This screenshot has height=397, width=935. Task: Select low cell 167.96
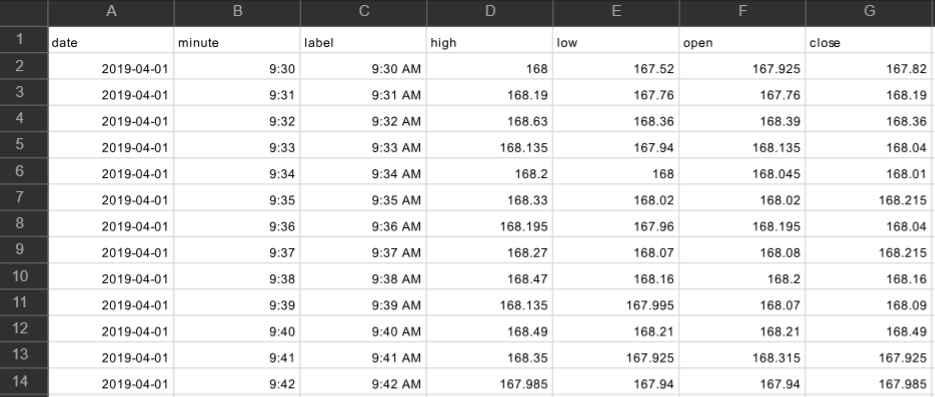[x=617, y=224]
